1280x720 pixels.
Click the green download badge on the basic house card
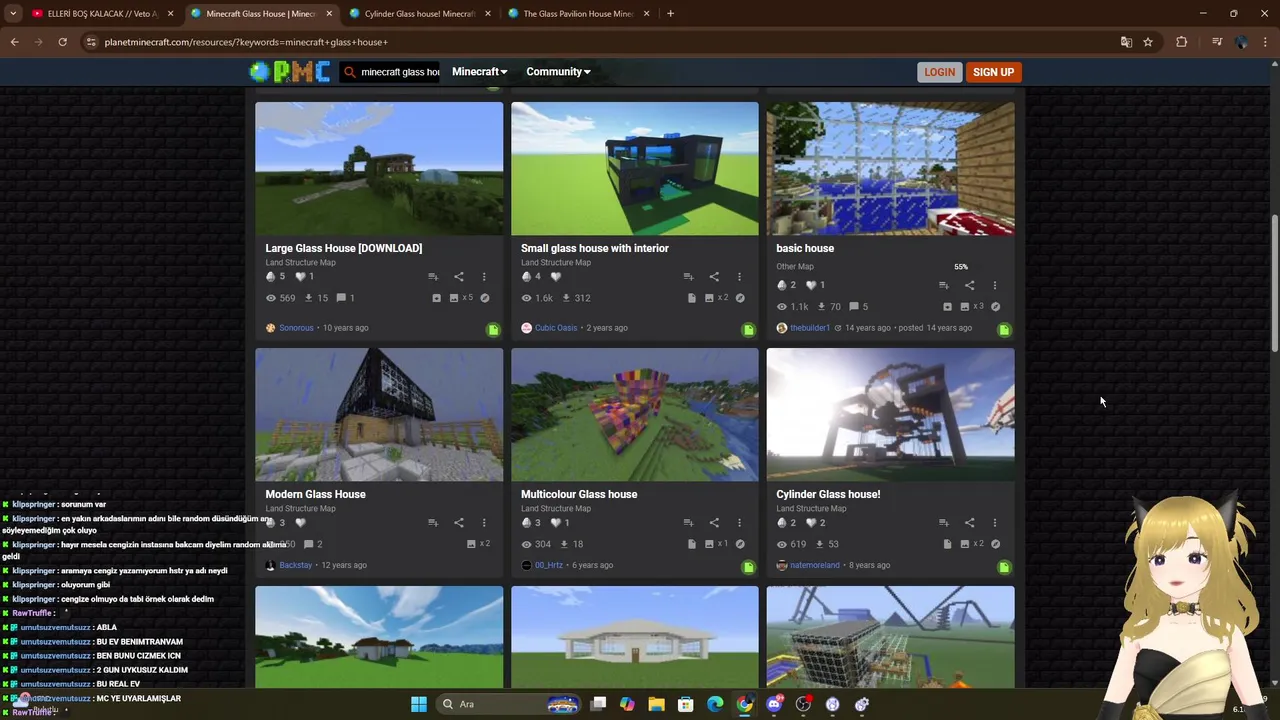click(1004, 329)
